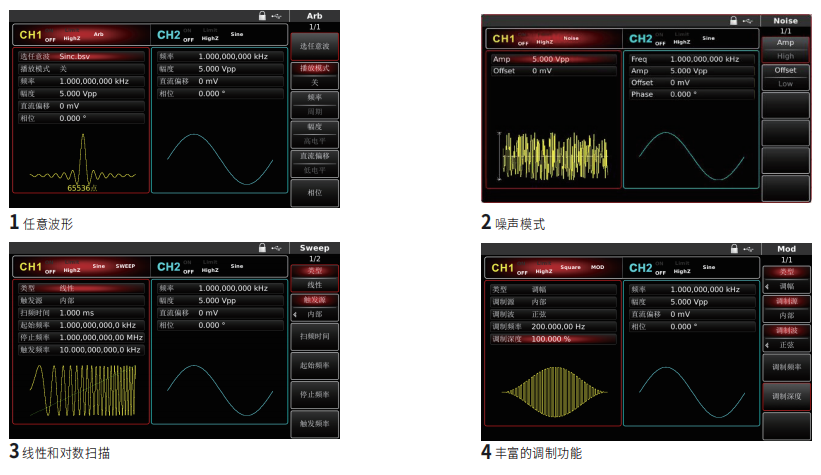
Task: Select the Offset 0 mV row in Noise CH1
Action: pyautogui.click(x=553, y=71)
